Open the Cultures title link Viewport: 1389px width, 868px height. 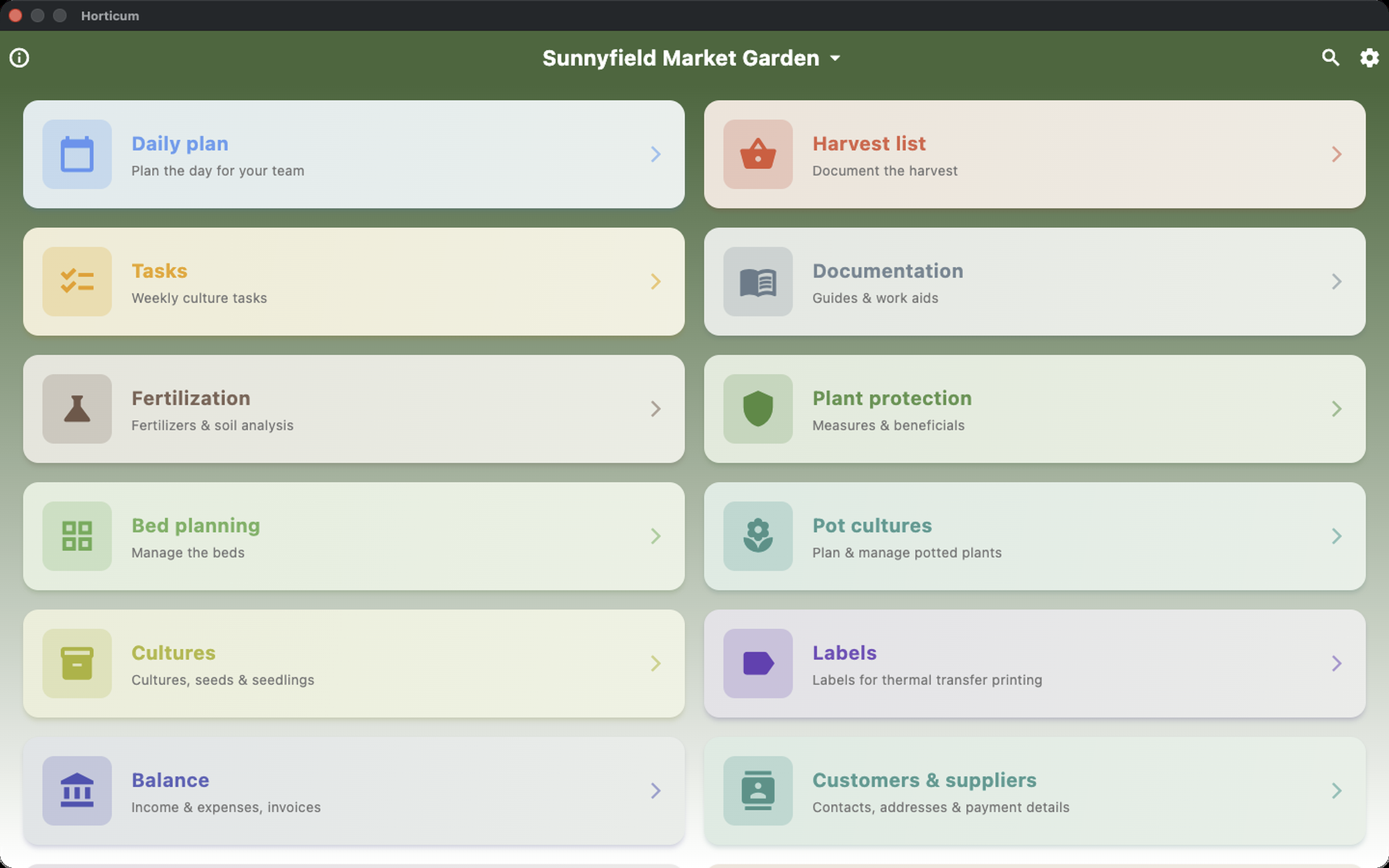[173, 653]
